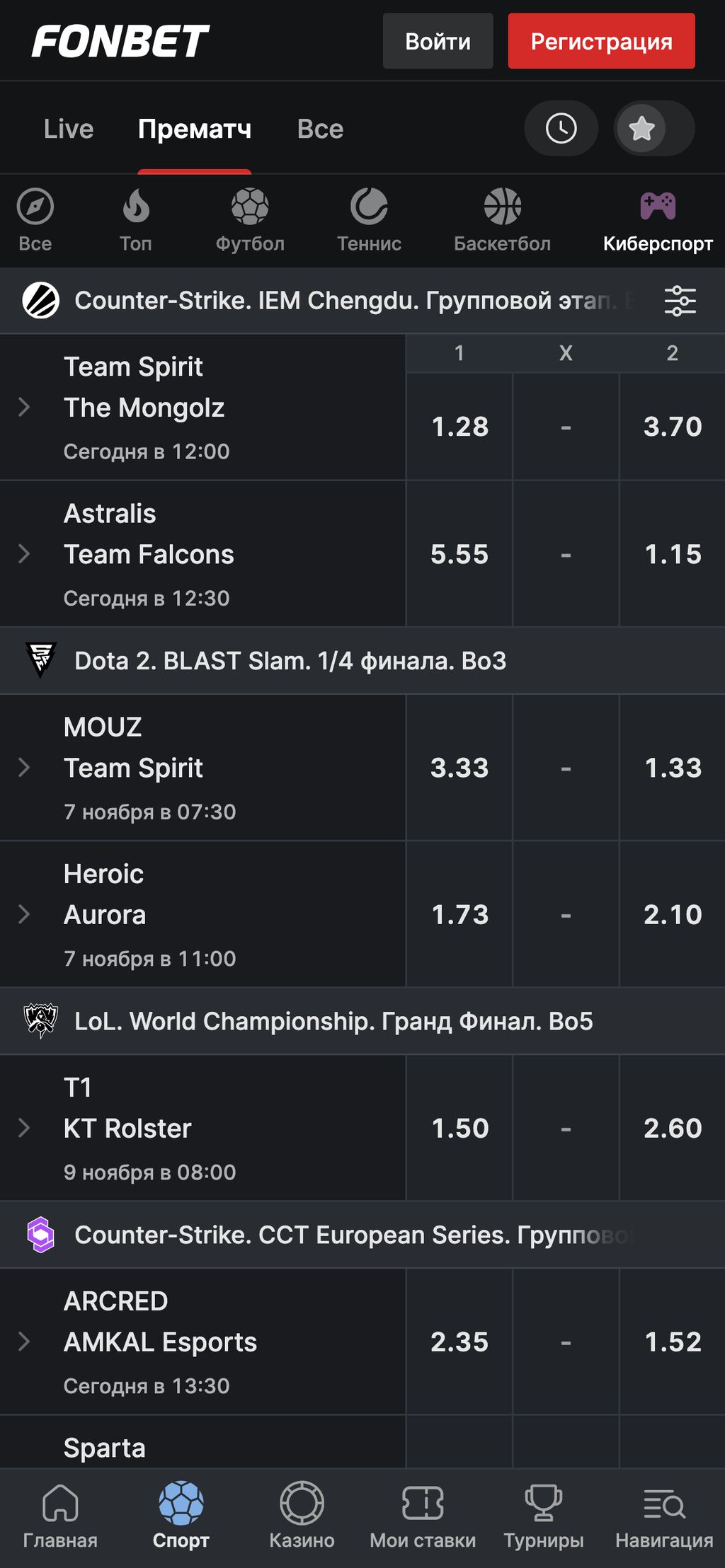Expand the Team Spirit vs The Mongolz match
The width and height of the screenshot is (725, 1568).
click(24, 407)
